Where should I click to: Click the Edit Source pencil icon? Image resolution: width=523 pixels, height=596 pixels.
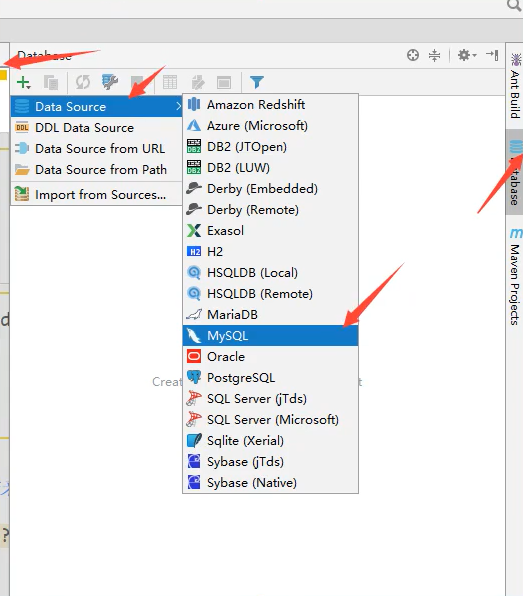click(x=198, y=82)
